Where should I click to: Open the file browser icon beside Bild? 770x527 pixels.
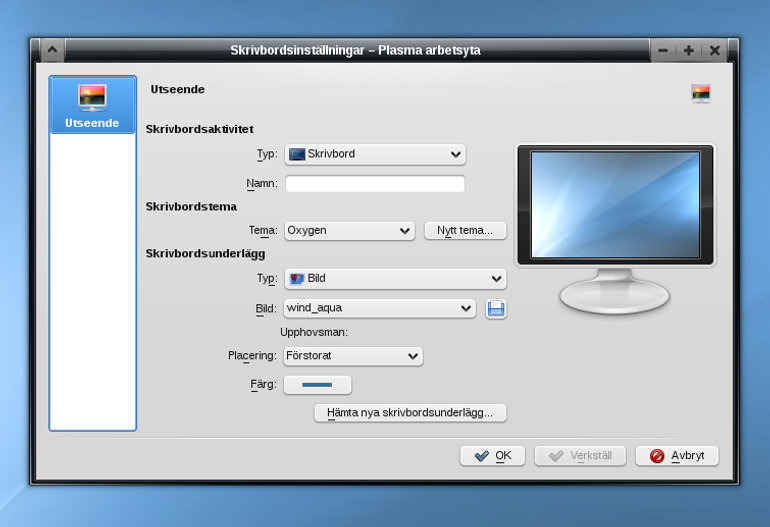click(x=495, y=309)
